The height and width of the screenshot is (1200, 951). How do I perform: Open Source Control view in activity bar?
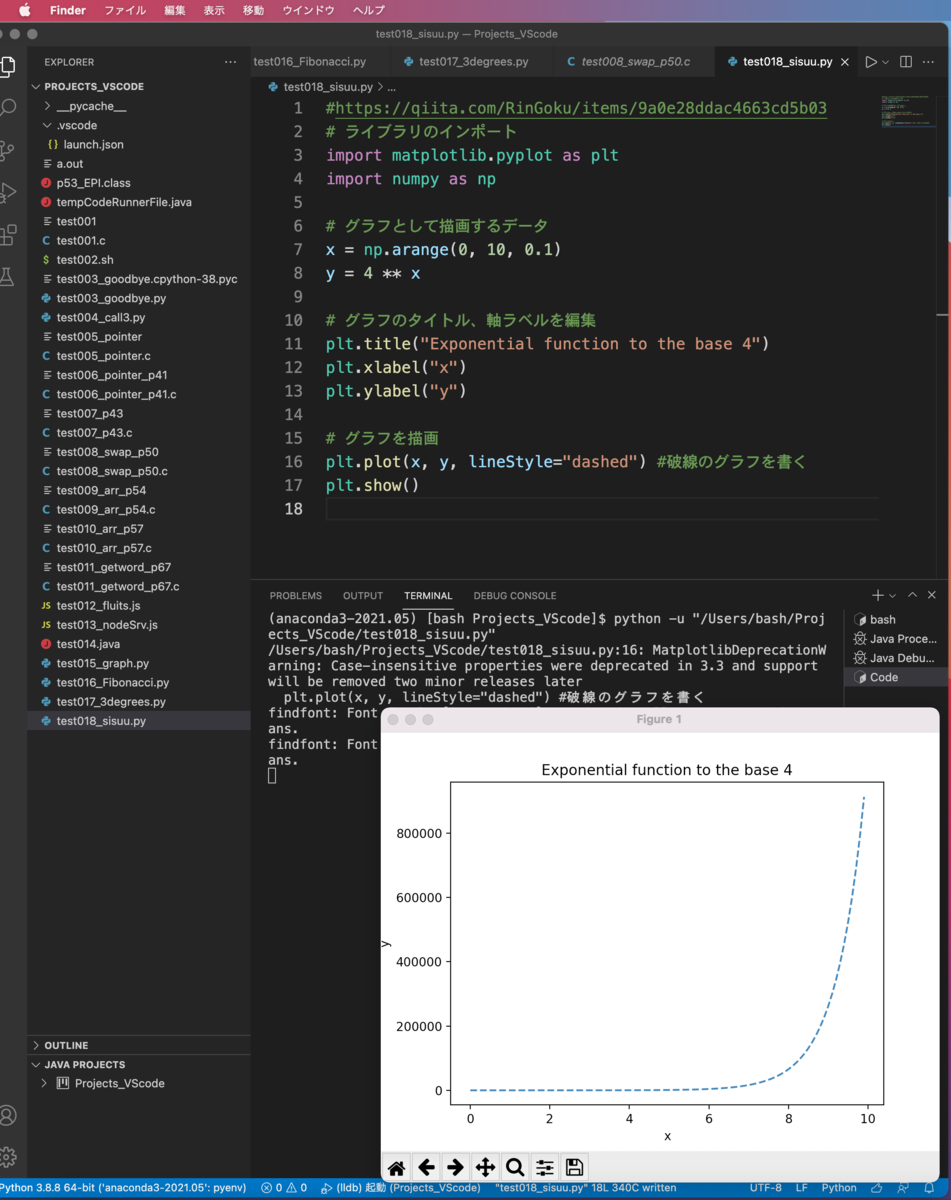pyautogui.click(x=8, y=150)
